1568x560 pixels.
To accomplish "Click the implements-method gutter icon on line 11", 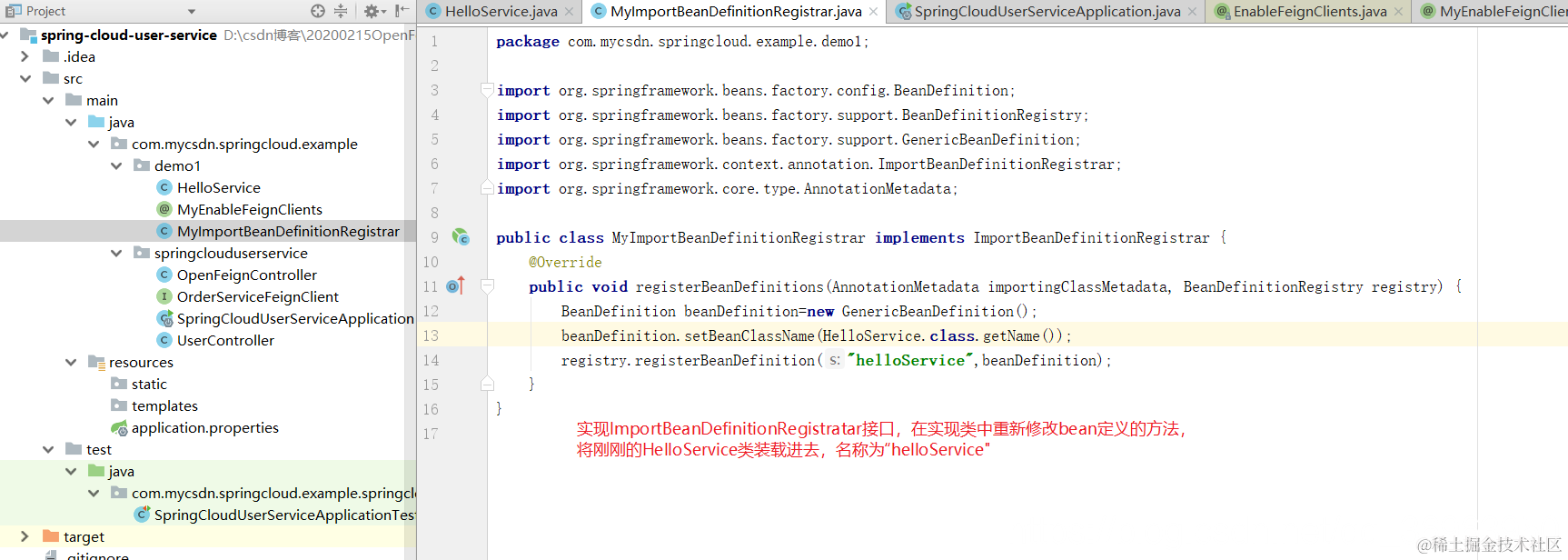I will click(456, 286).
